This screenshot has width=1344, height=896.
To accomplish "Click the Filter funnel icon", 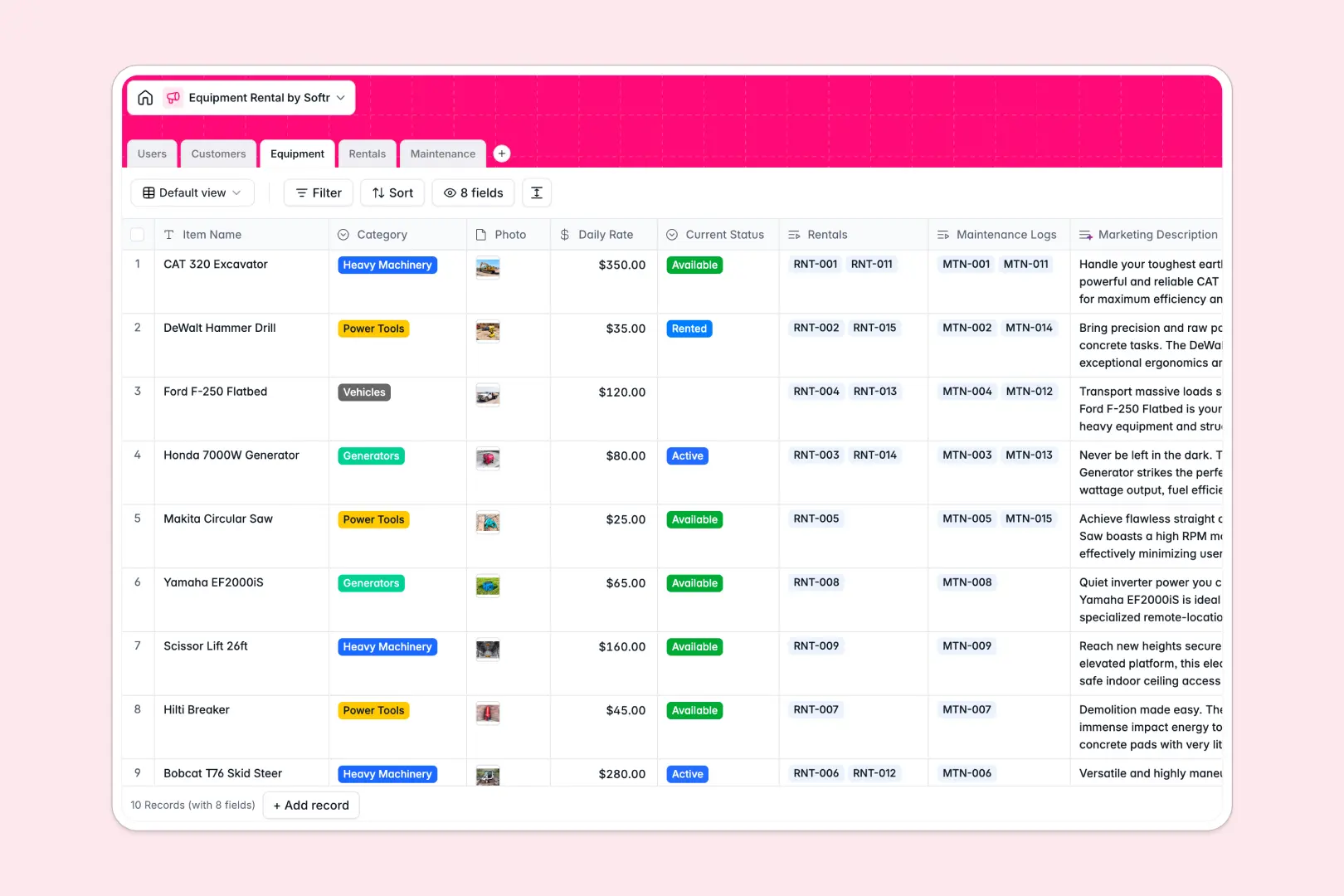I will [301, 192].
